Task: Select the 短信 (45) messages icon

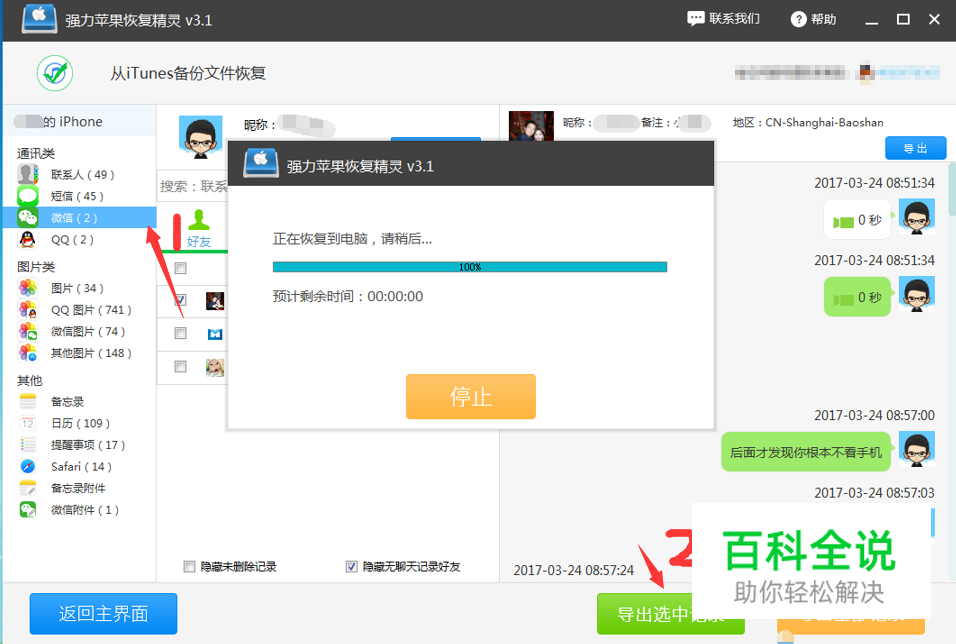Action: (x=27, y=196)
